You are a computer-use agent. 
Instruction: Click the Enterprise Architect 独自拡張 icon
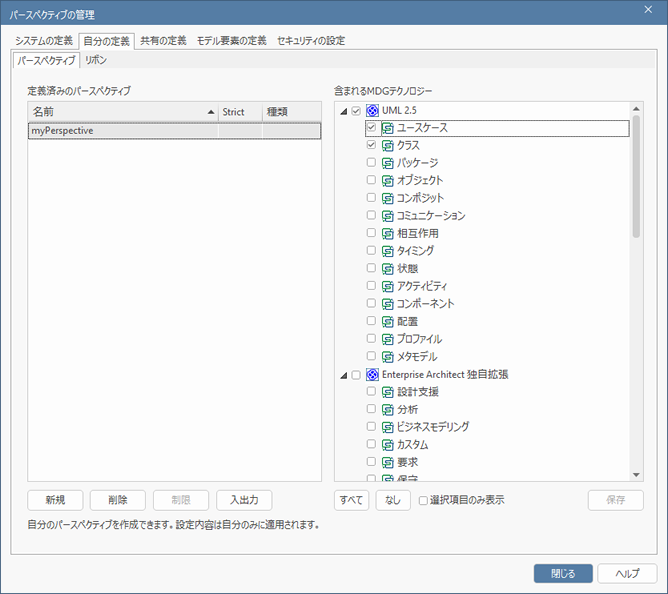tap(372, 375)
